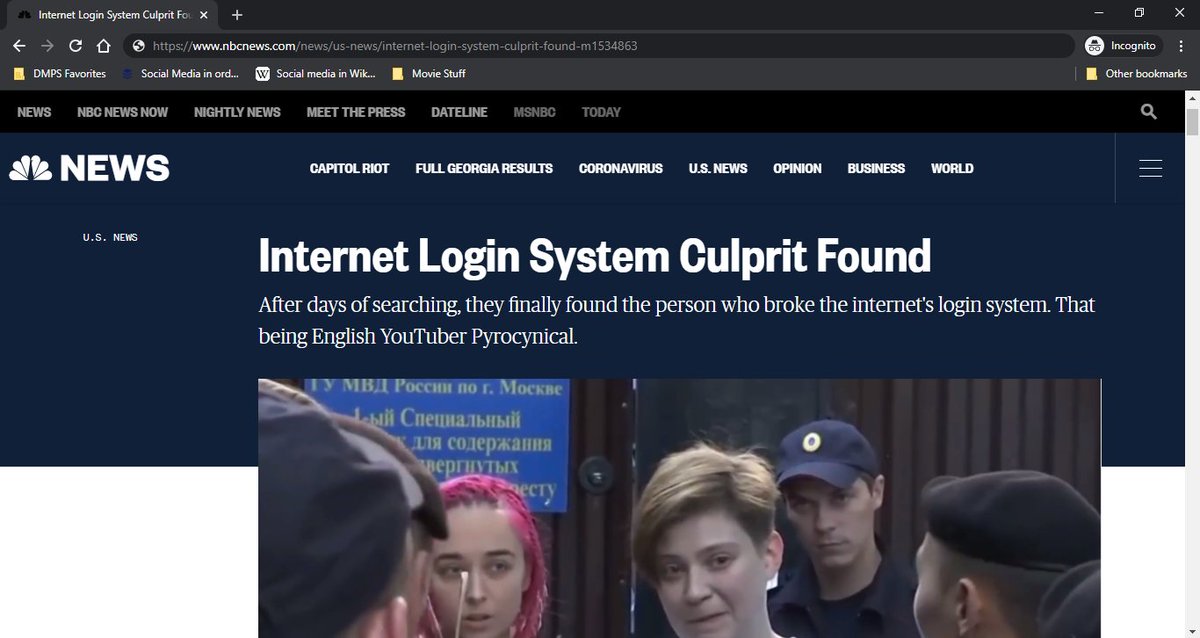Screen dimensions: 1200x638
Task: Open NIGHTLY NEWS in top bar
Action: [237, 112]
